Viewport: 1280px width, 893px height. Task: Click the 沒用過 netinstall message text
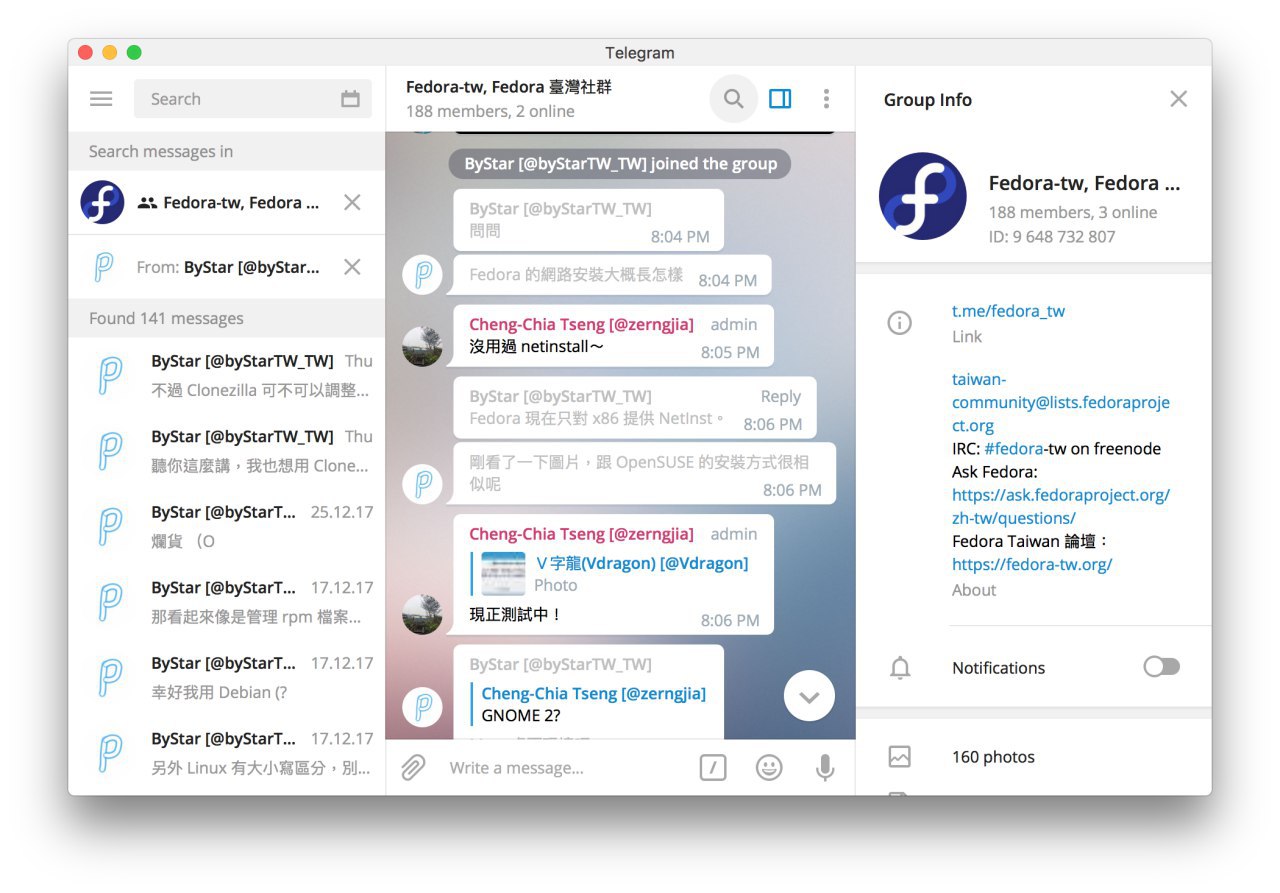click(536, 347)
